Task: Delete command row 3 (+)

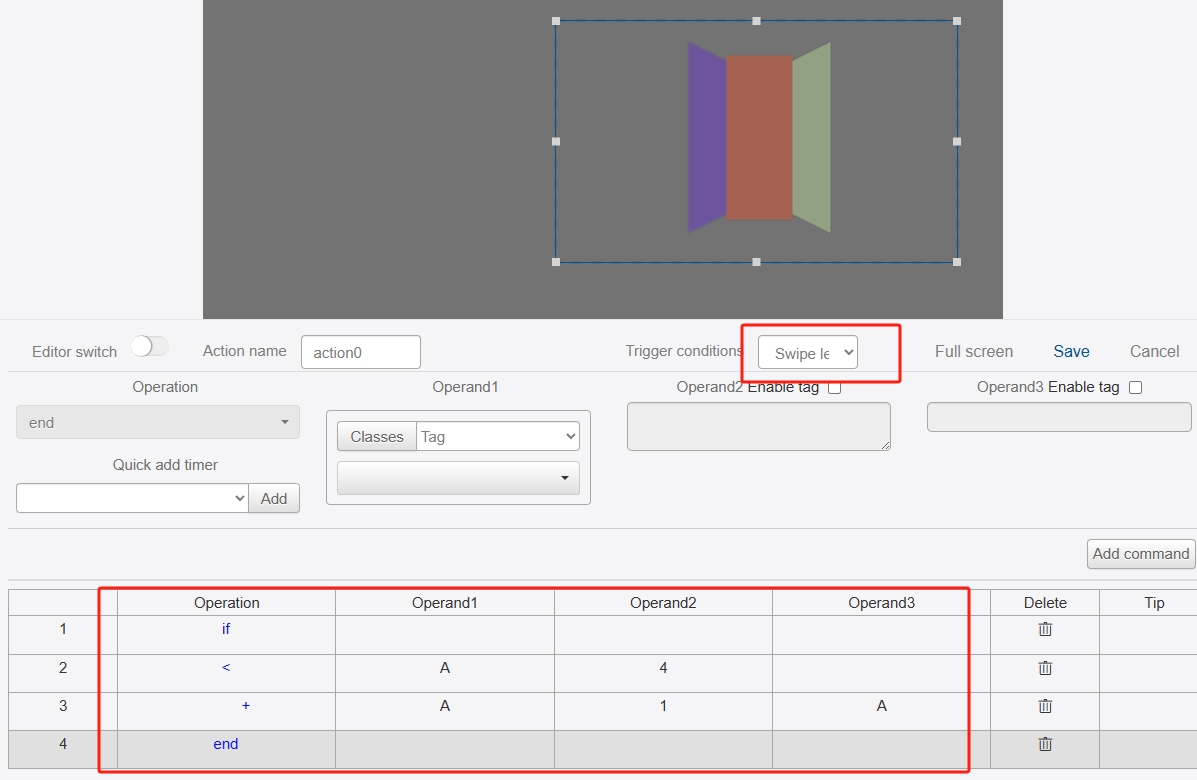Action: [x=1045, y=706]
